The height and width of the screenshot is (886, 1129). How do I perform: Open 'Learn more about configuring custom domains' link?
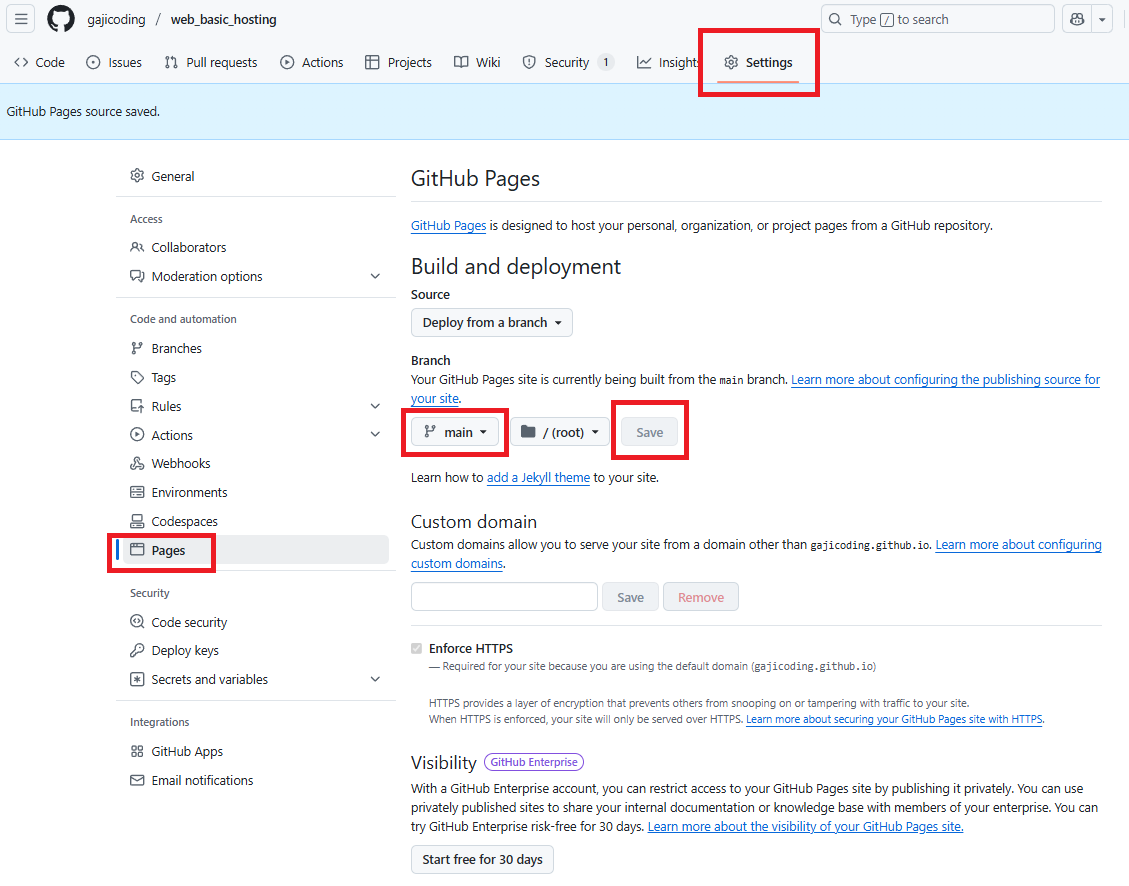click(x=1018, y=545)
